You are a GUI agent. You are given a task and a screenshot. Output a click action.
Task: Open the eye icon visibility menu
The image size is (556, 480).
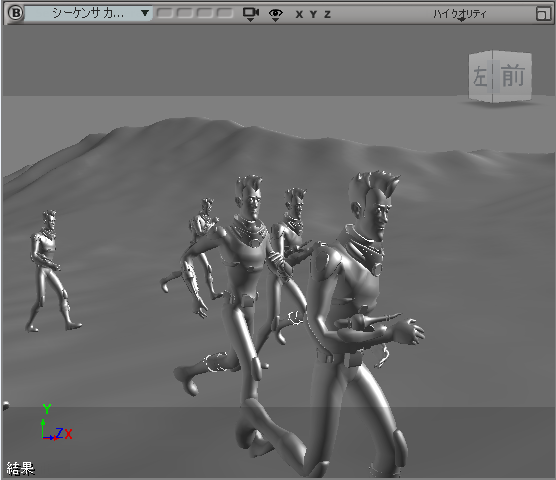(x=276, y=14)
